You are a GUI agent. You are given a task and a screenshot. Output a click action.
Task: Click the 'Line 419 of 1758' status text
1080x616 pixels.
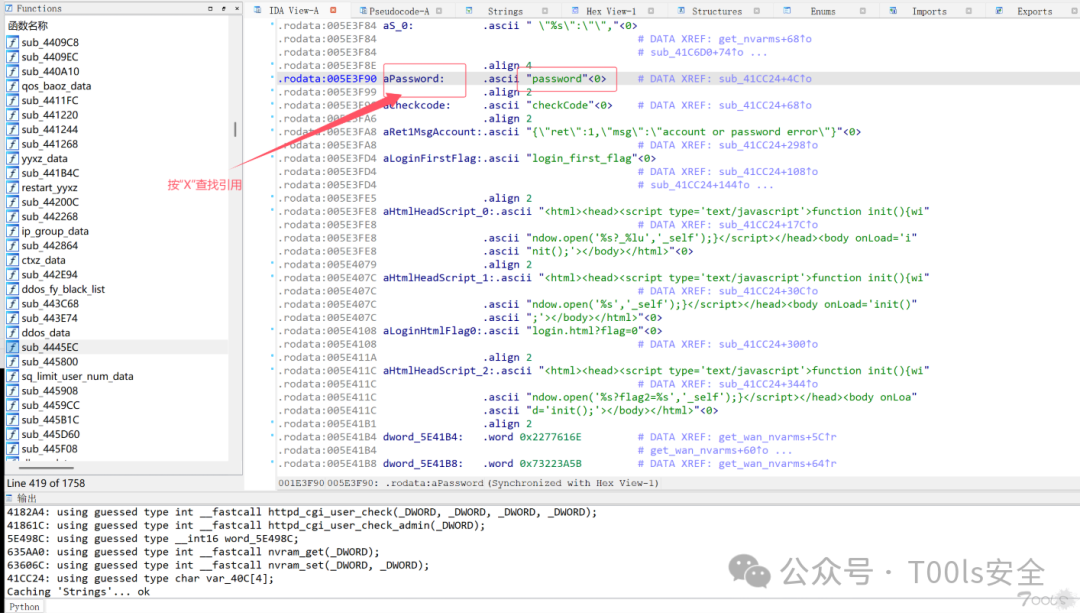tap(46, 483)
